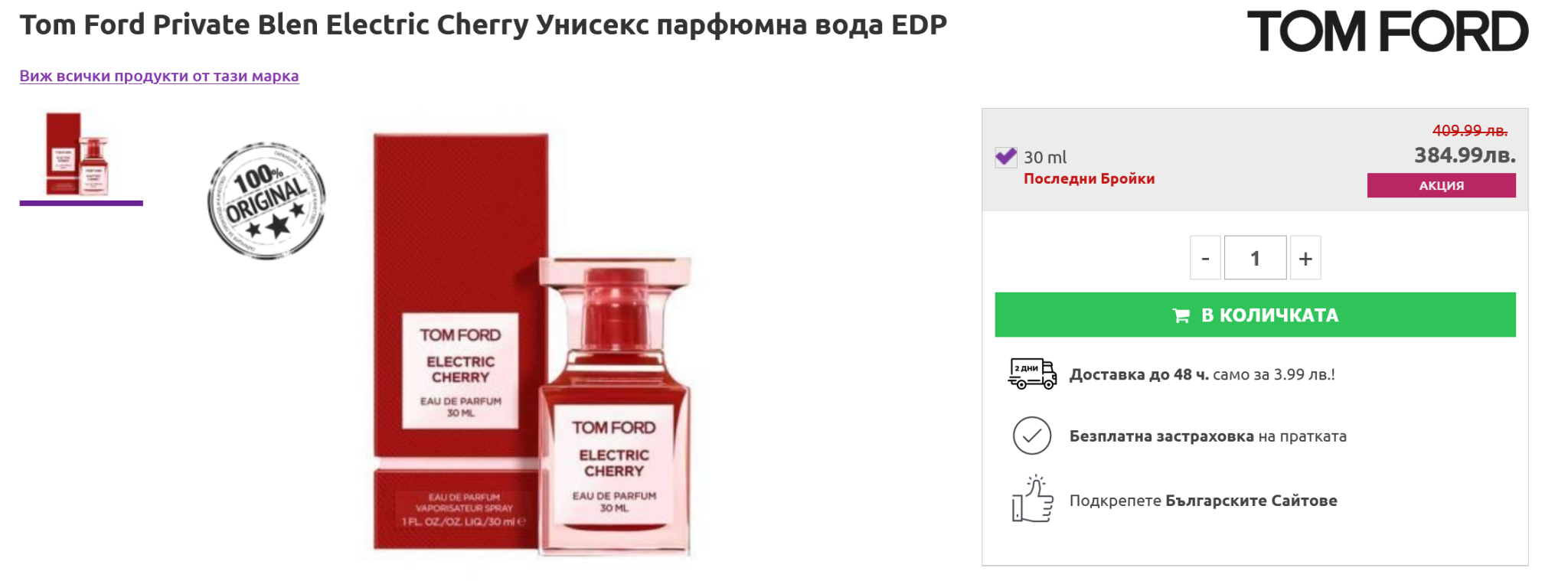Increase quantity with the plus button
The image size is (1568, 581).
(x=1305, y=258)
